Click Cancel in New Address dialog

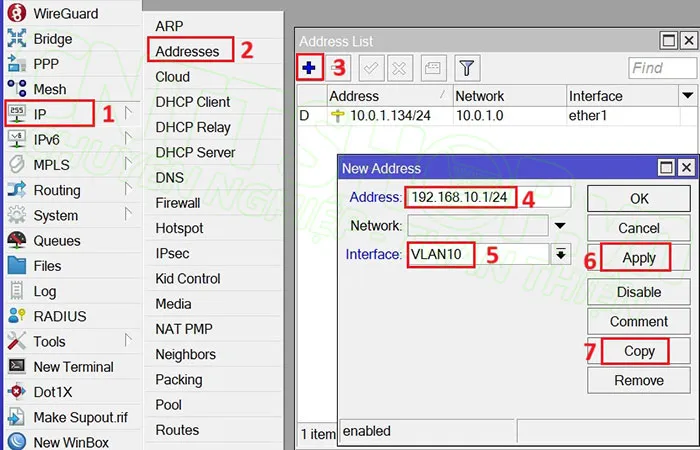[639, 228]
